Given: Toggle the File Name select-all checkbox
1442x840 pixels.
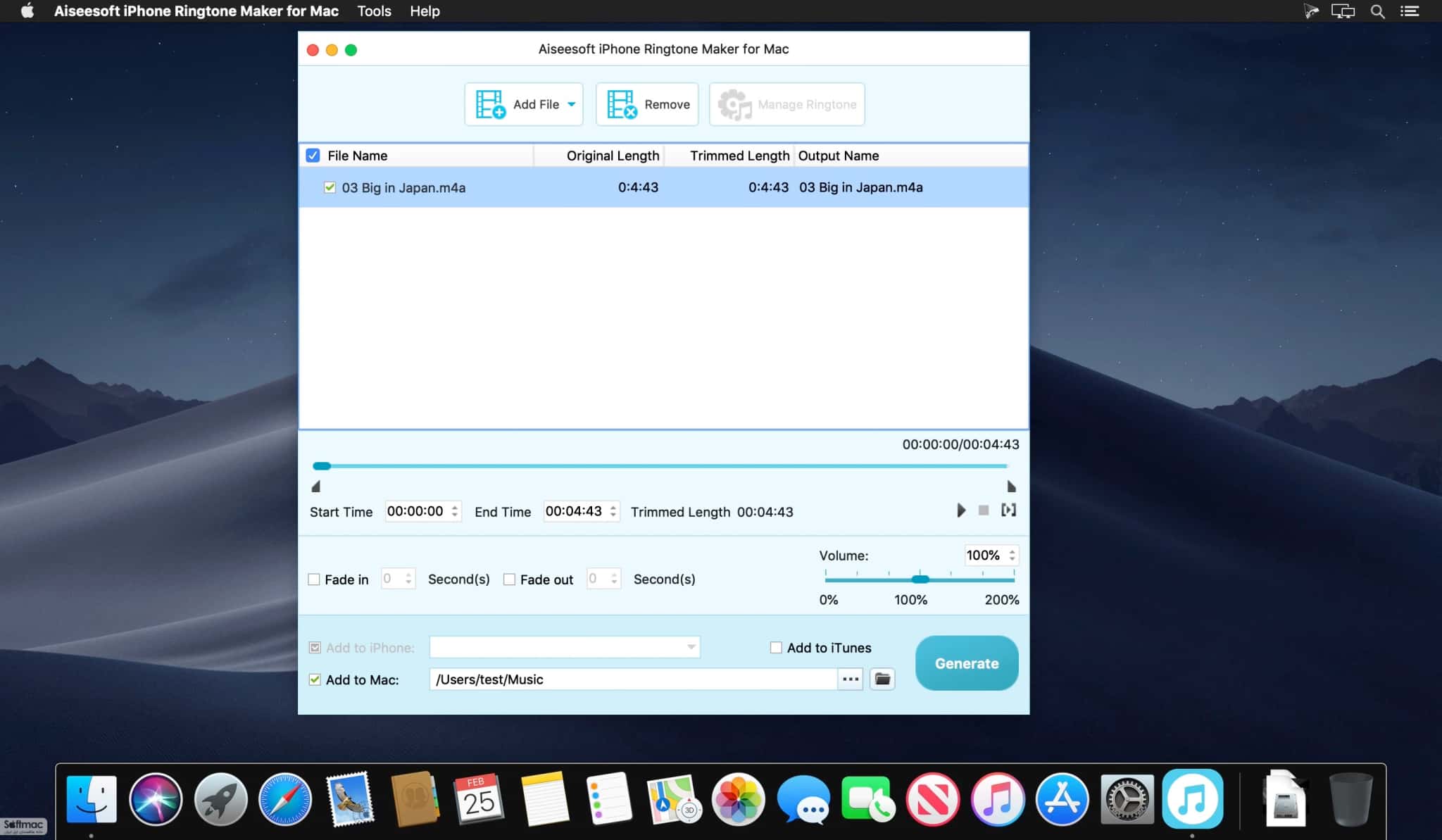Looking at the screenshot, I should (313, 156).
